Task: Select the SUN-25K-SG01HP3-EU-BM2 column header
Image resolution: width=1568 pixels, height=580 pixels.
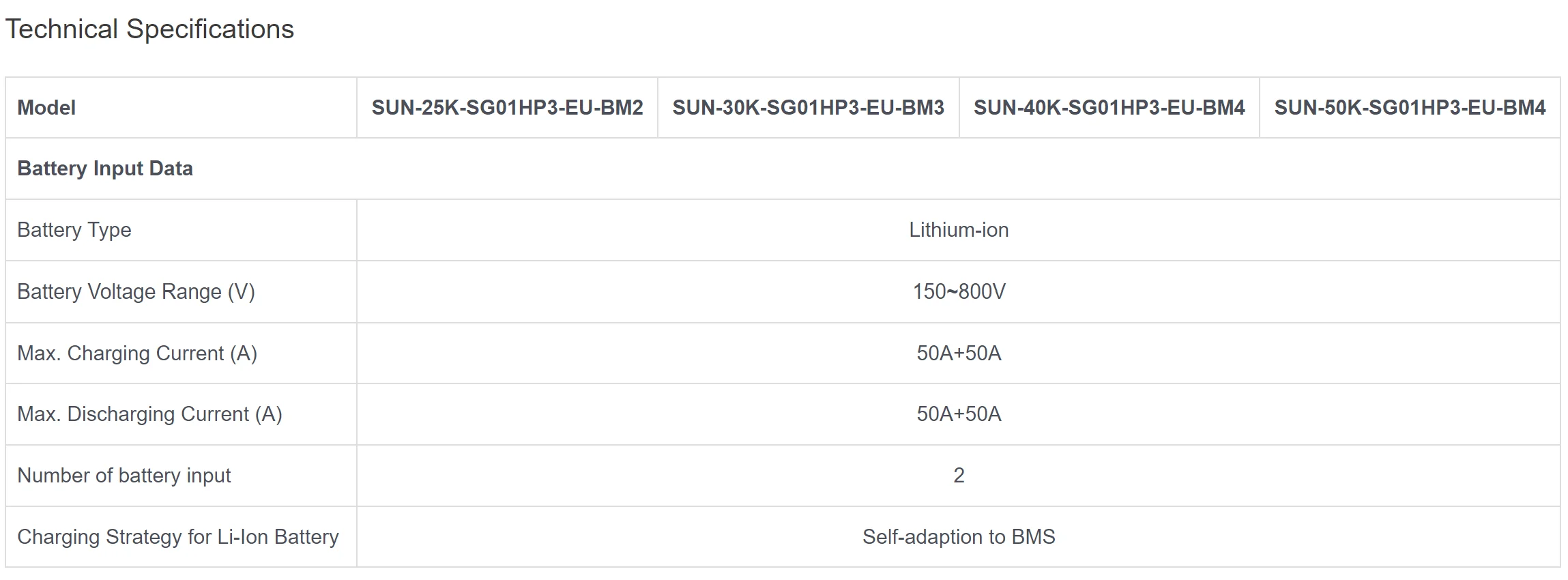Action: (507, 108)
